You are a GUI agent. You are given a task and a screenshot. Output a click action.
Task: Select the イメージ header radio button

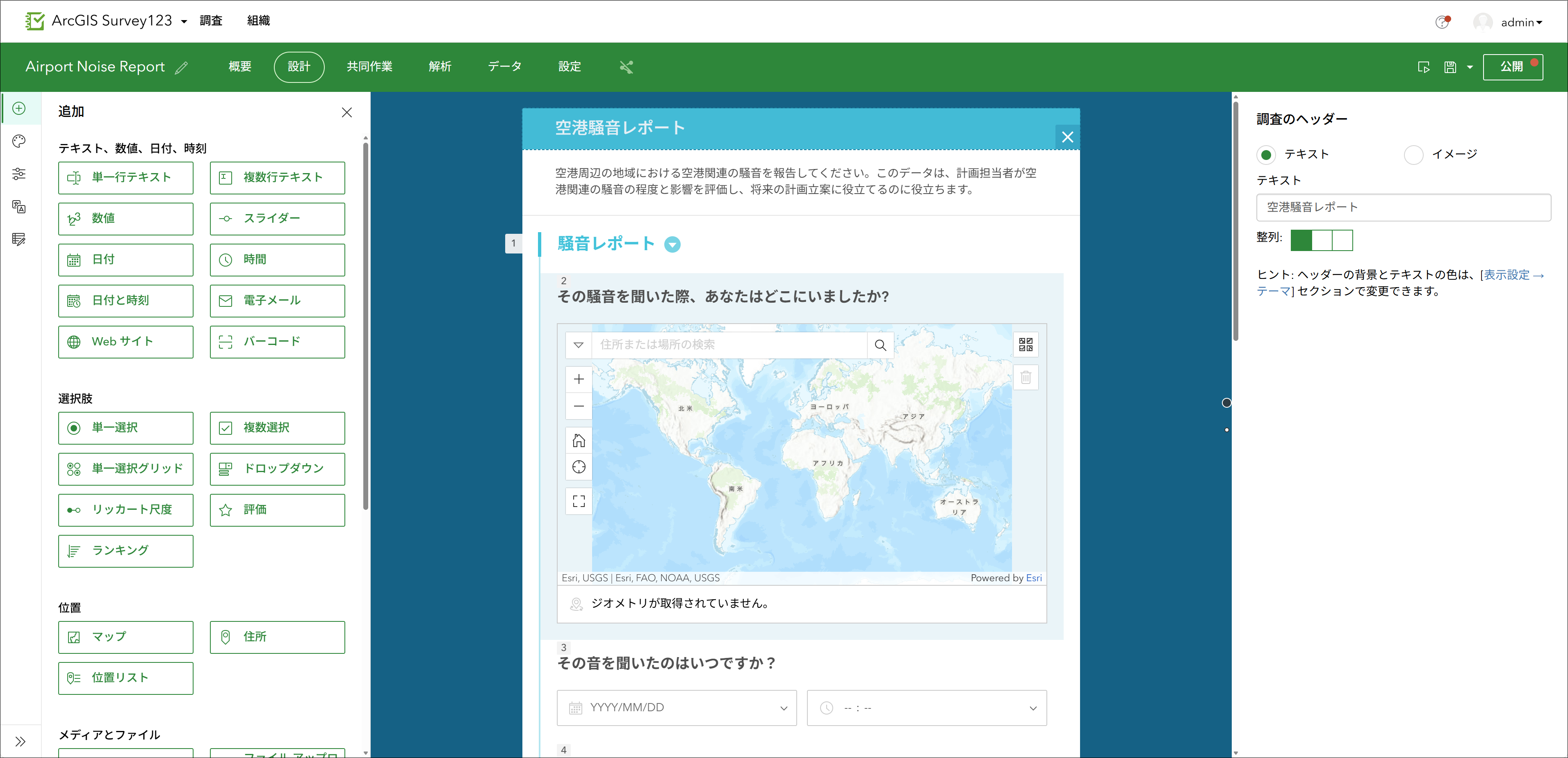(1413, 155)
